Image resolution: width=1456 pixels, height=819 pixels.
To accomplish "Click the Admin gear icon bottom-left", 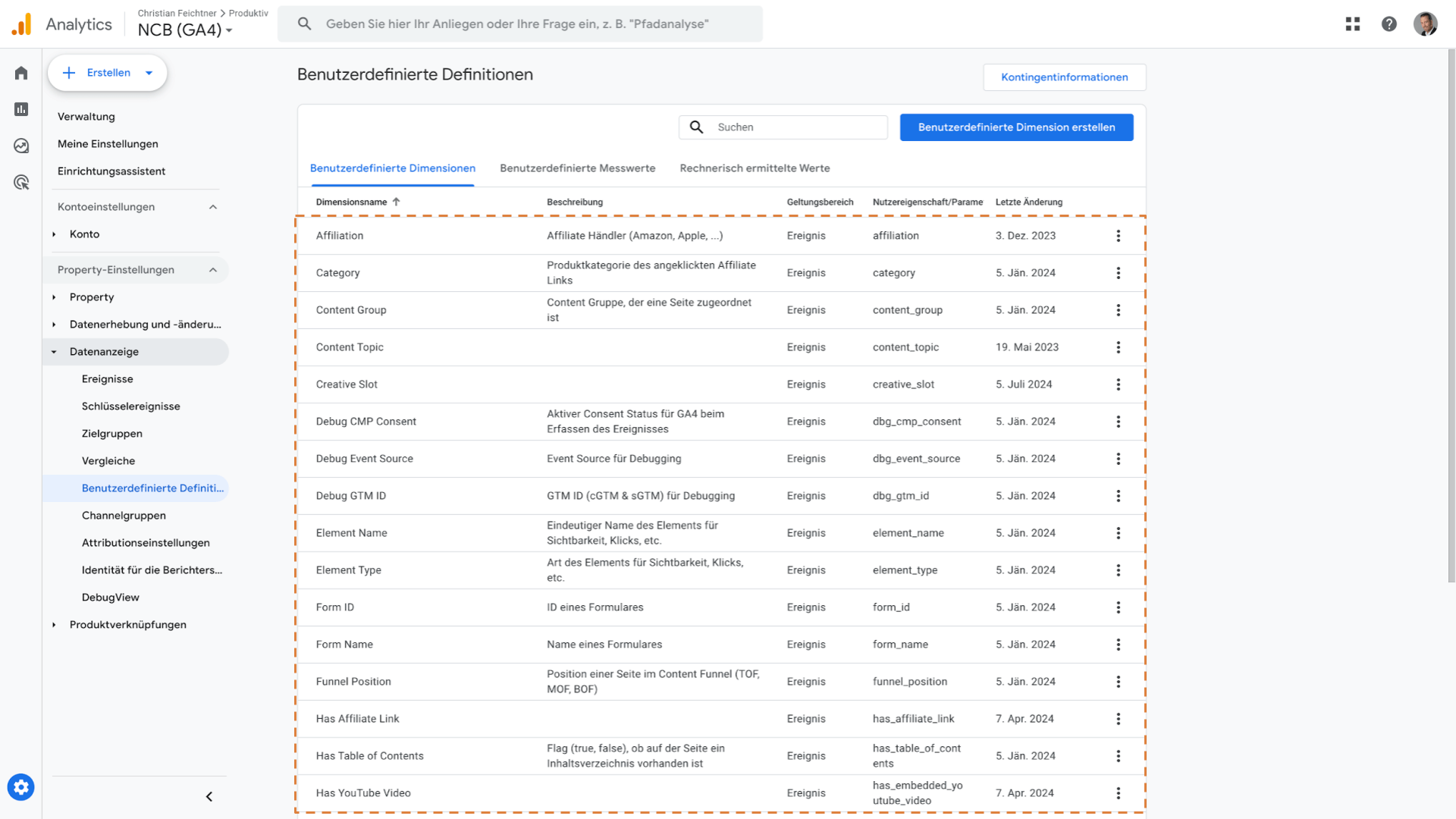I will [21, 787].
